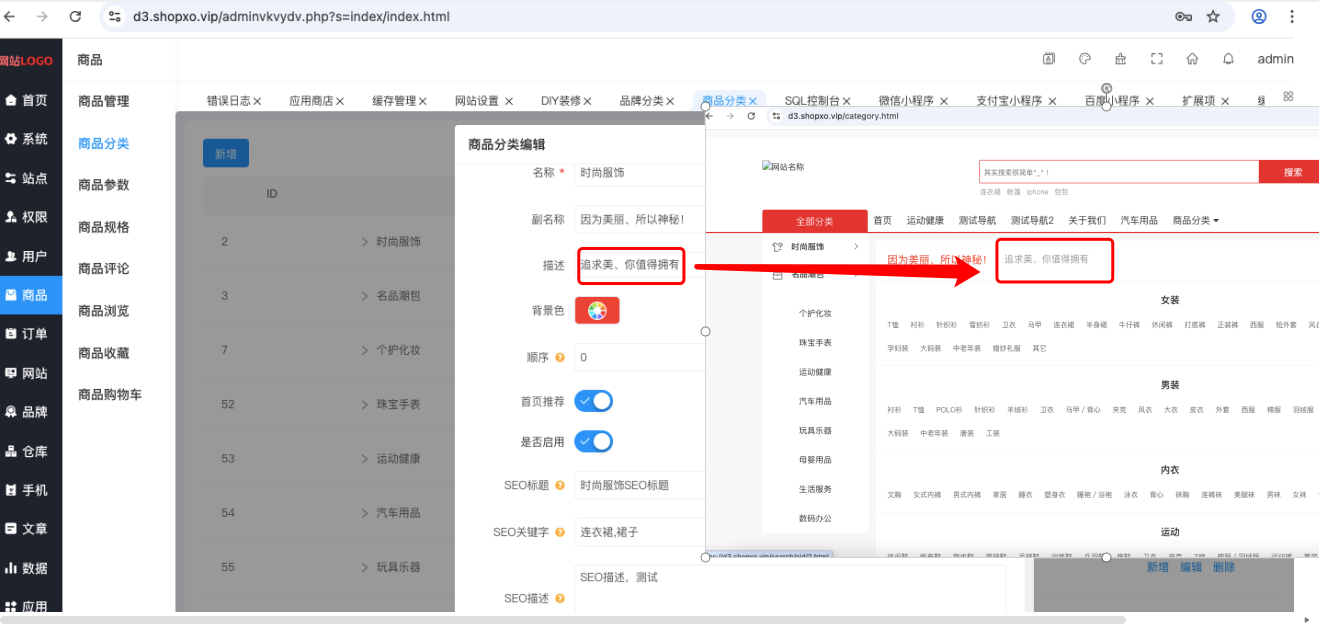Click the storefront search input field
The width and height of the screenshot is (1319, 627).
pos(1118,172)
